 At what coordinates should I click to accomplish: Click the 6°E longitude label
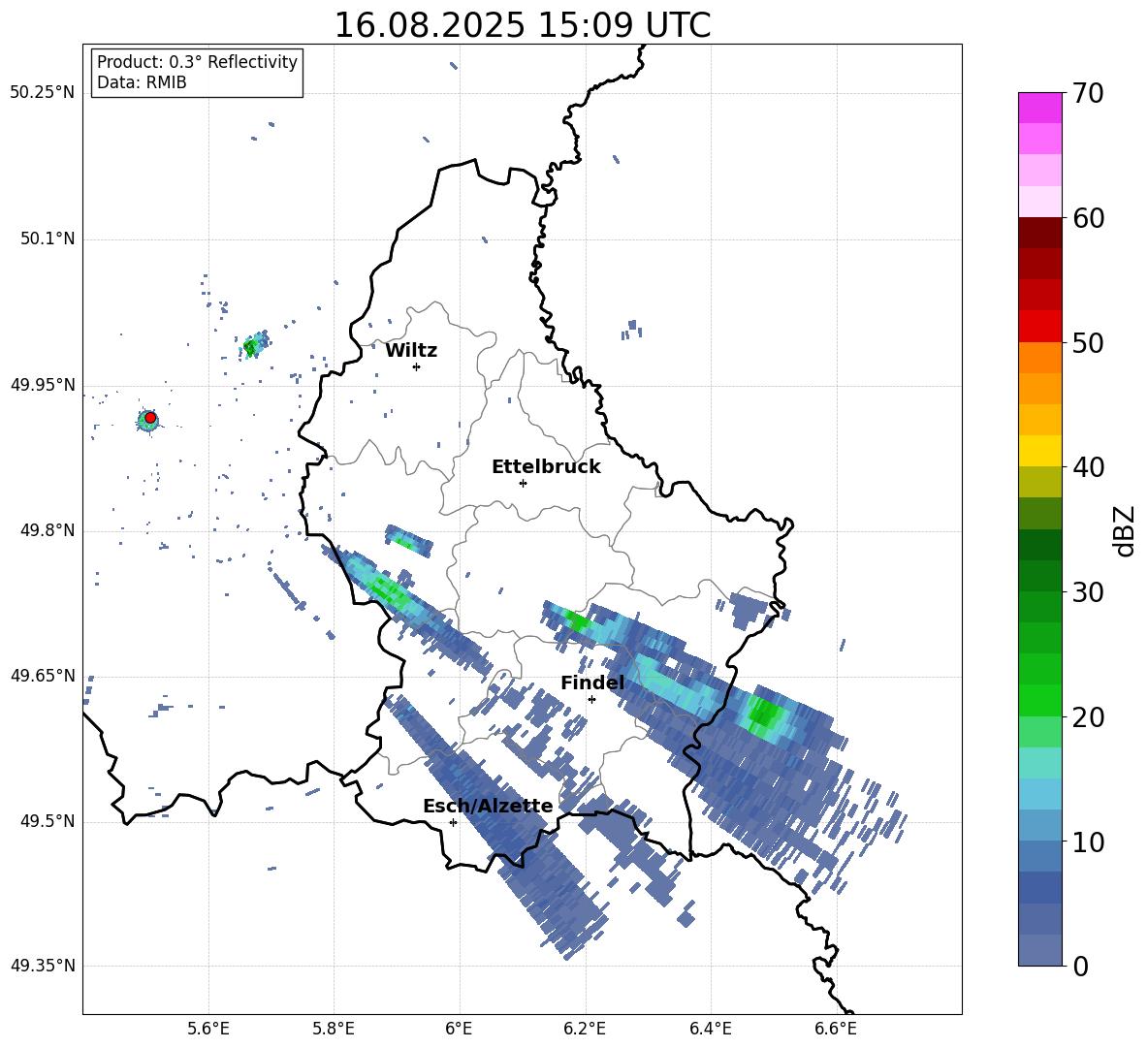click(459, 1029)
